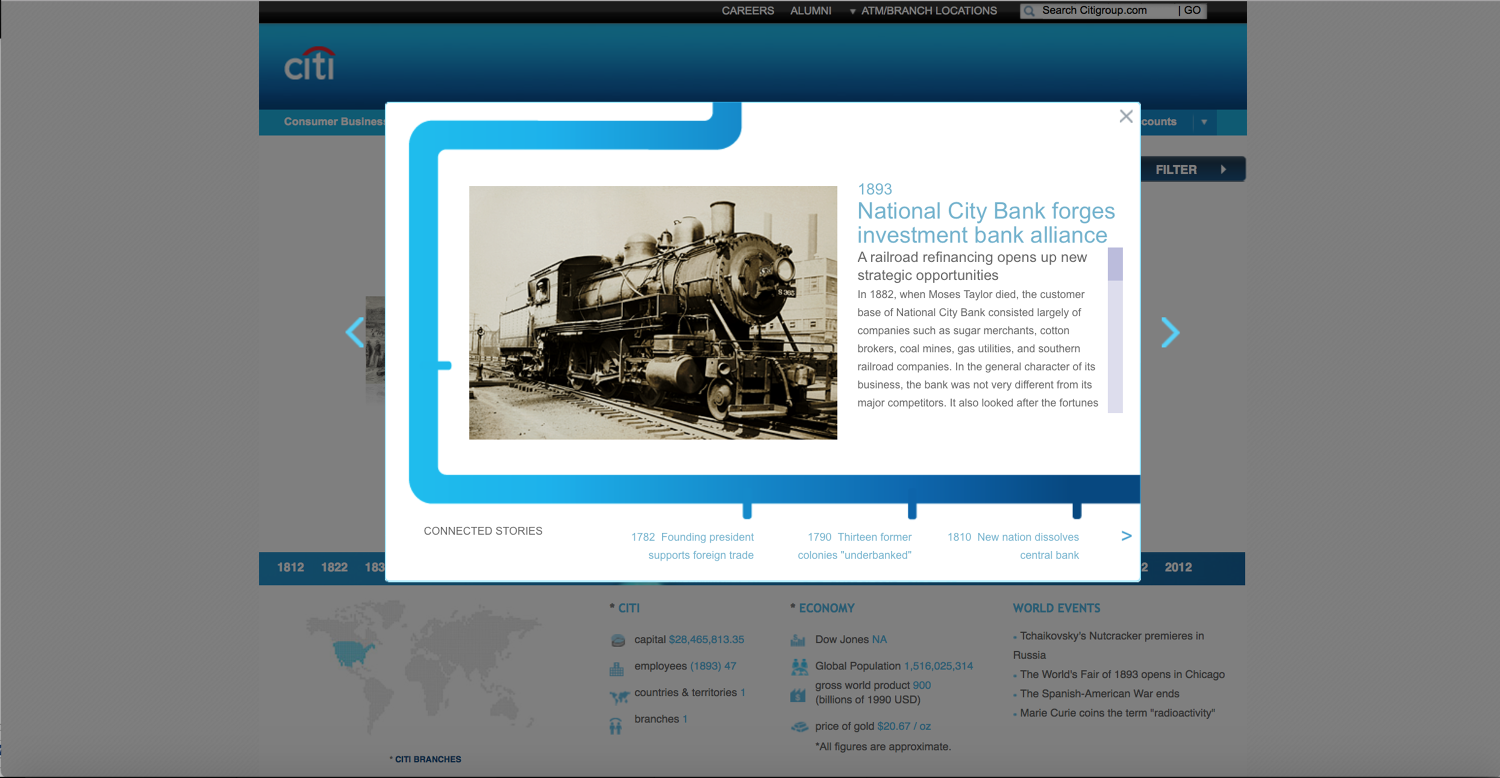The image size is (1500, 778).
Task: Expand ATM/BRANCH LOCATIONS dropdown
Action: [x=923, y=11]
